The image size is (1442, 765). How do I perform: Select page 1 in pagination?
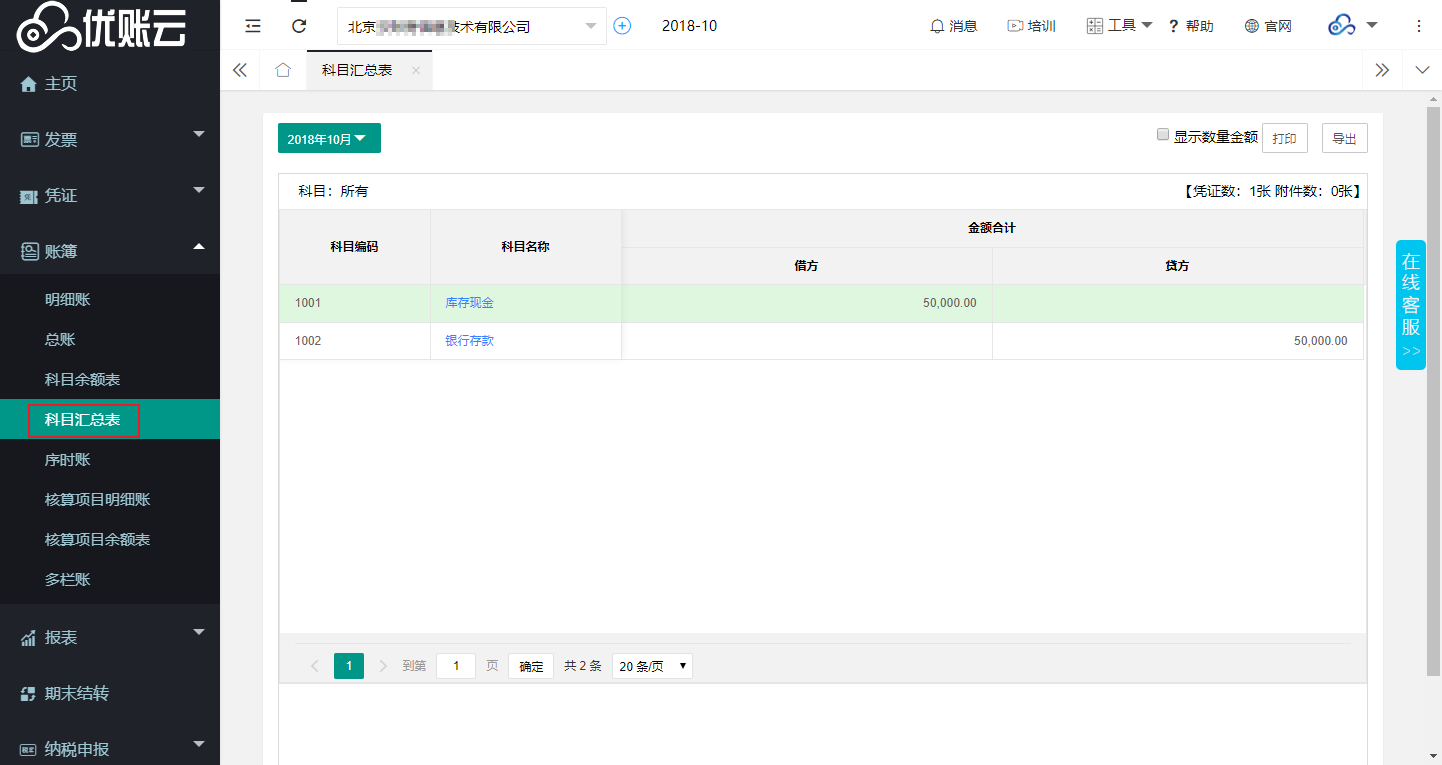349,666
